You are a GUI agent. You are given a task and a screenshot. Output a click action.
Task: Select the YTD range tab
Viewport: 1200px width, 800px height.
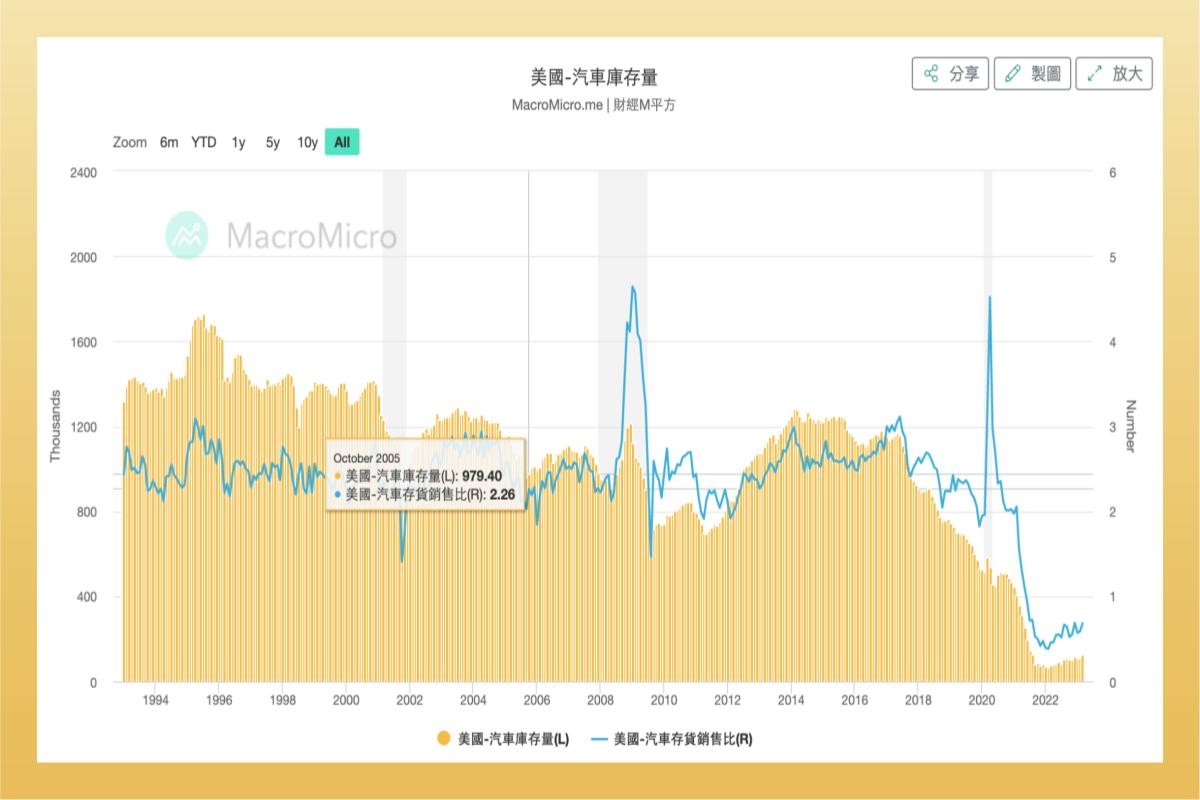coord(203,143)
